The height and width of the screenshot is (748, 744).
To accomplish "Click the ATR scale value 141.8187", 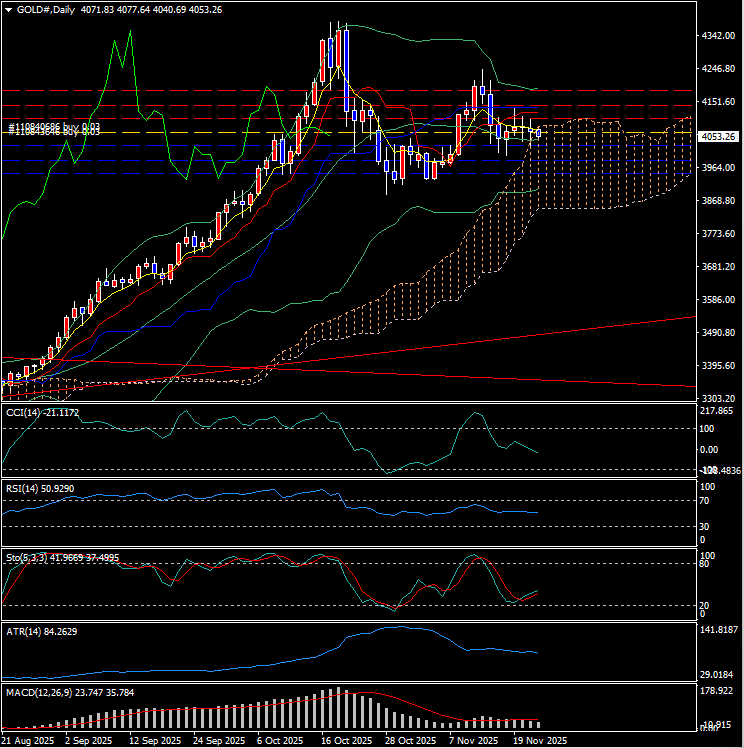I will point(718,631).
